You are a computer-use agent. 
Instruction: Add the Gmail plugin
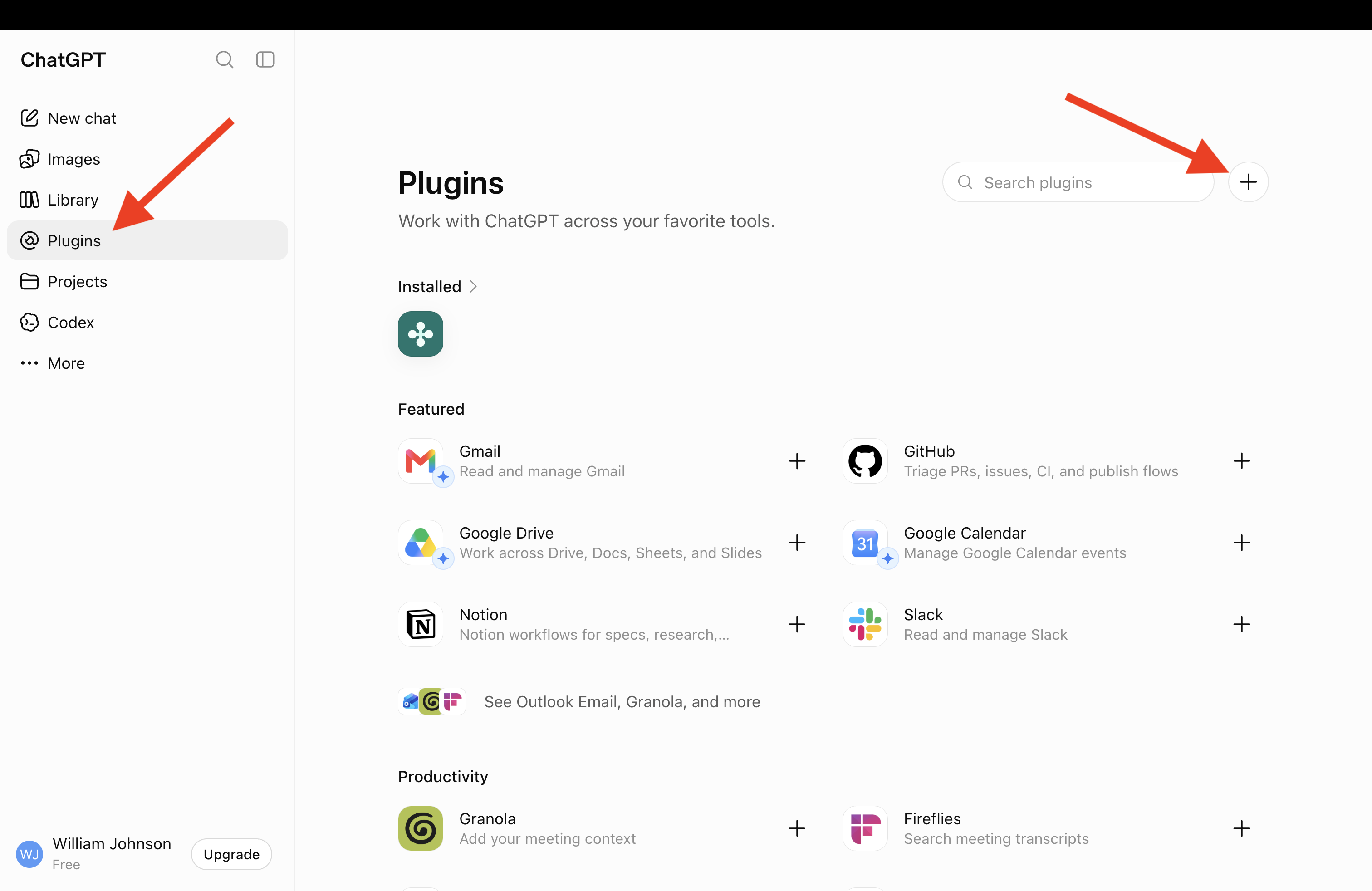(797, 461)
